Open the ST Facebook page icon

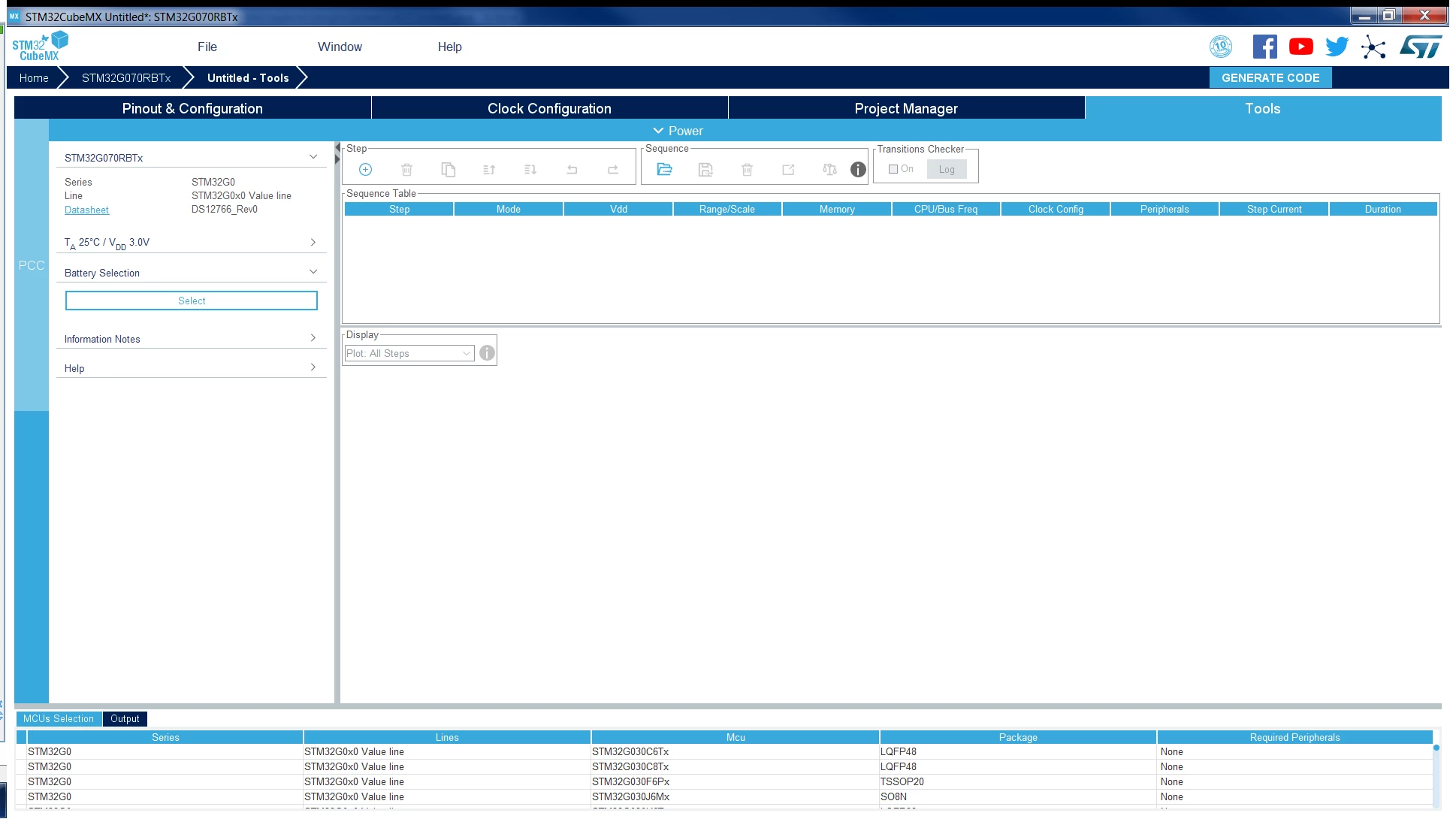1264,47
